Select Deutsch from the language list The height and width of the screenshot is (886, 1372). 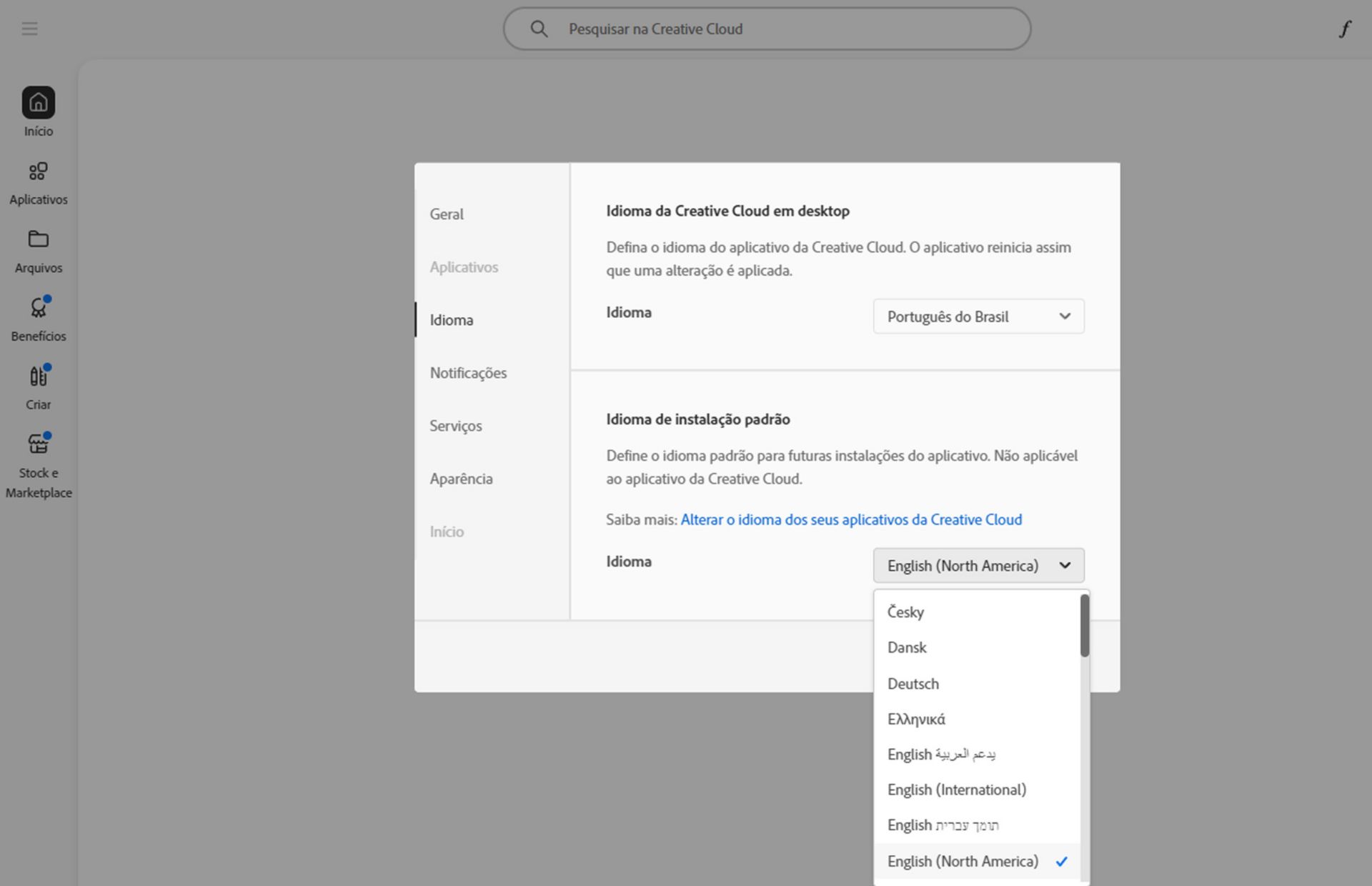point(913,684)
